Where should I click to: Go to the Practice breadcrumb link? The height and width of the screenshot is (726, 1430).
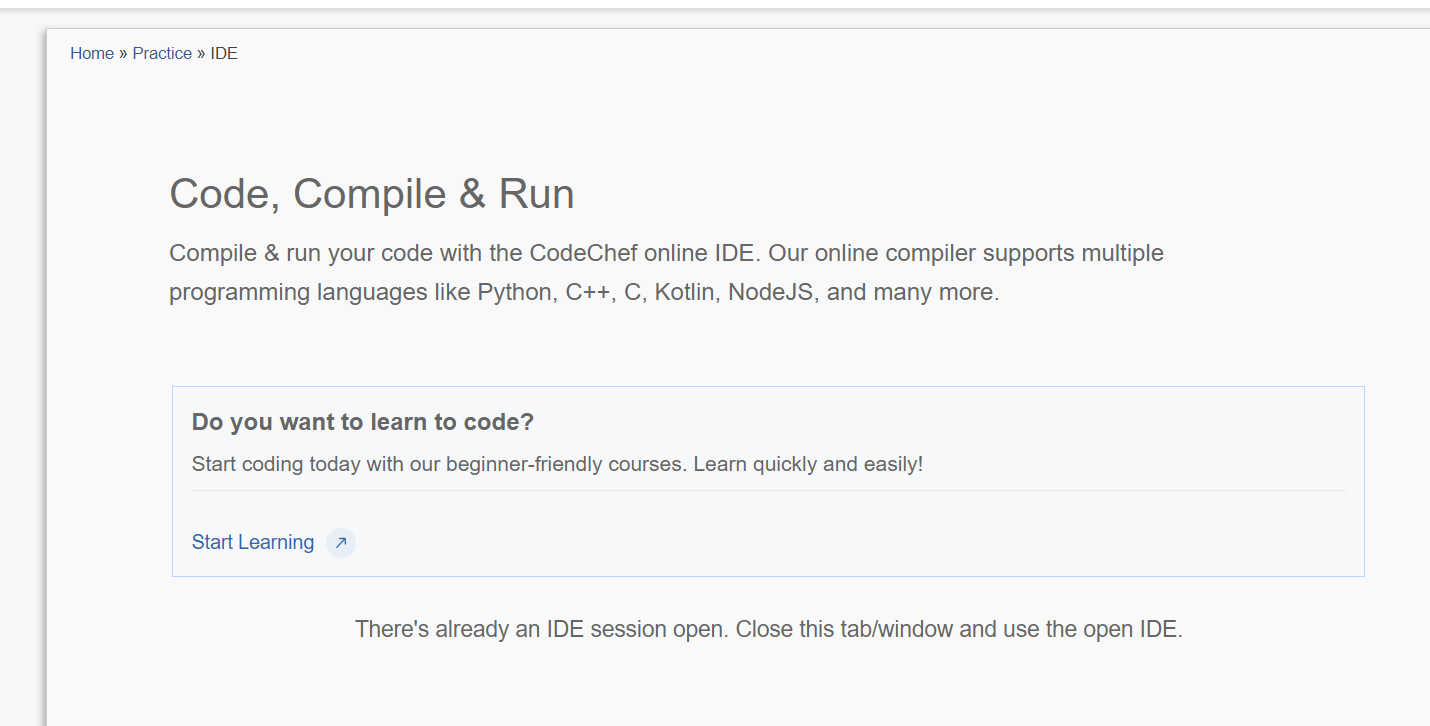coord(162,54)
